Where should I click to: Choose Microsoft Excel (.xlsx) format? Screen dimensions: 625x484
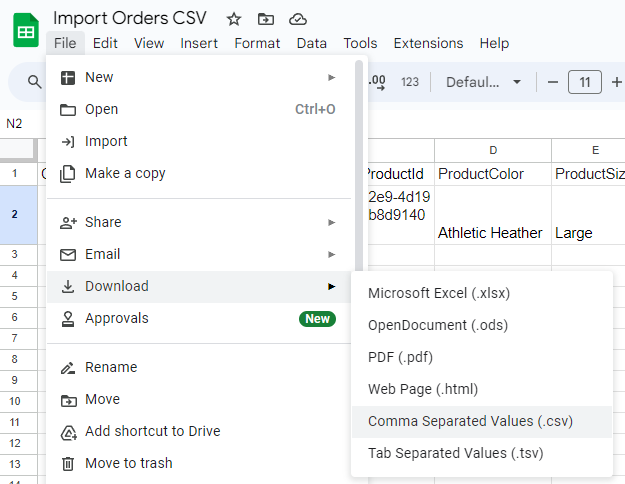437,293
